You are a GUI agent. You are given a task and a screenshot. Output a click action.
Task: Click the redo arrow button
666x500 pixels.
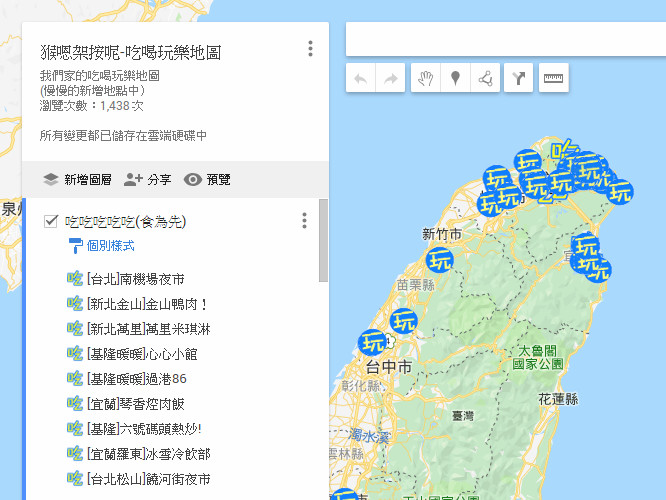click(390, 78)
